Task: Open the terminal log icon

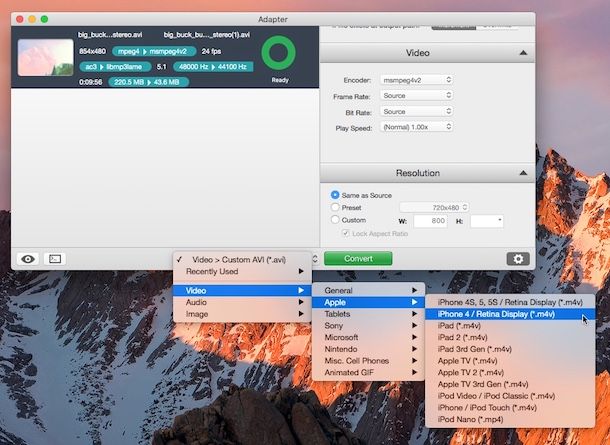Action: (55, 258)
